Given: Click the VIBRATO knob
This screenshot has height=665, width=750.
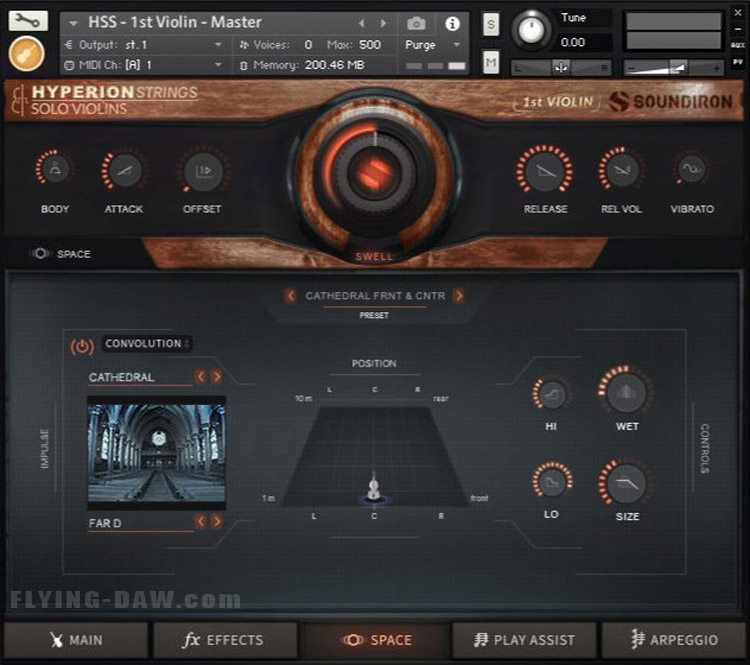Looking at the screenshot, I should 692,168.
